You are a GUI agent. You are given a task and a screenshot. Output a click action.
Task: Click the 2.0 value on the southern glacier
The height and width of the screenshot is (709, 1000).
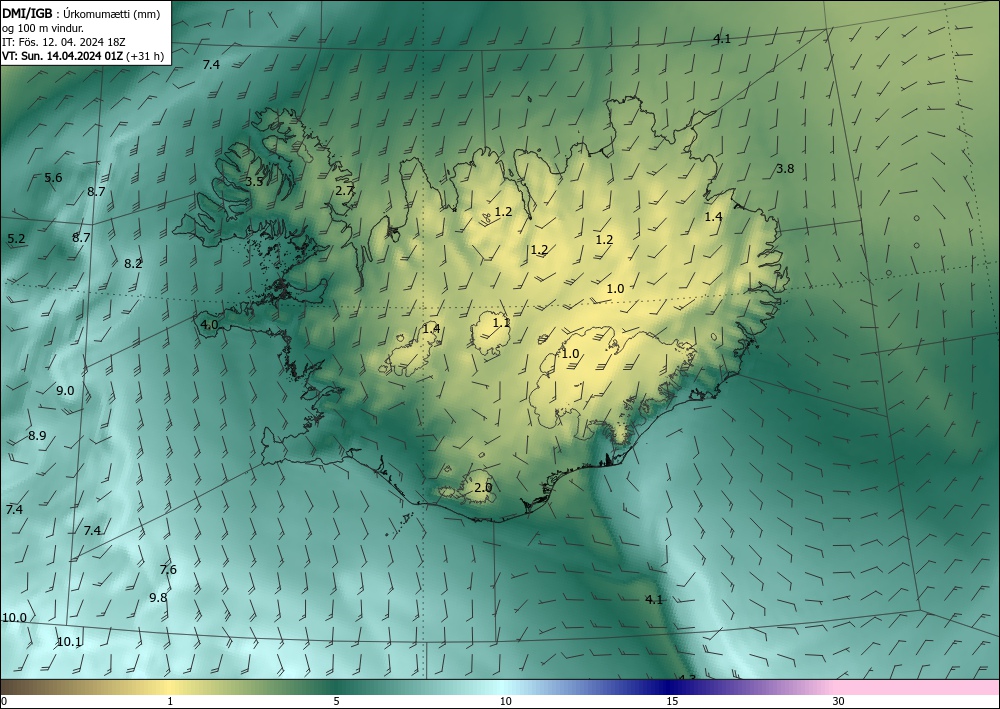(483, 488)
